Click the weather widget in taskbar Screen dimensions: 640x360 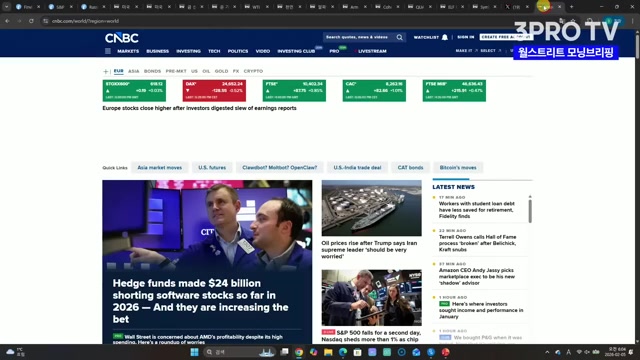(x=15, y=352)
